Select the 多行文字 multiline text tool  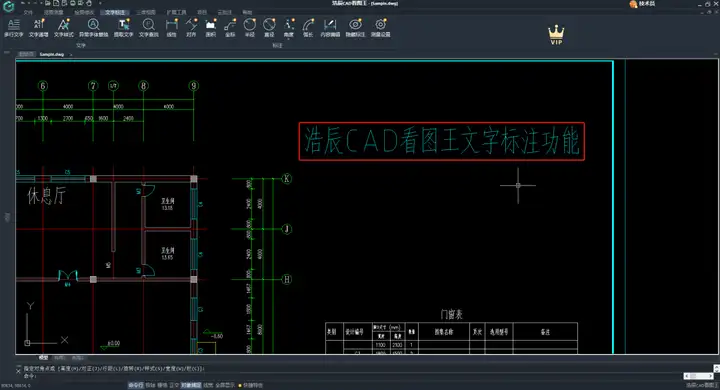[13, 28]
